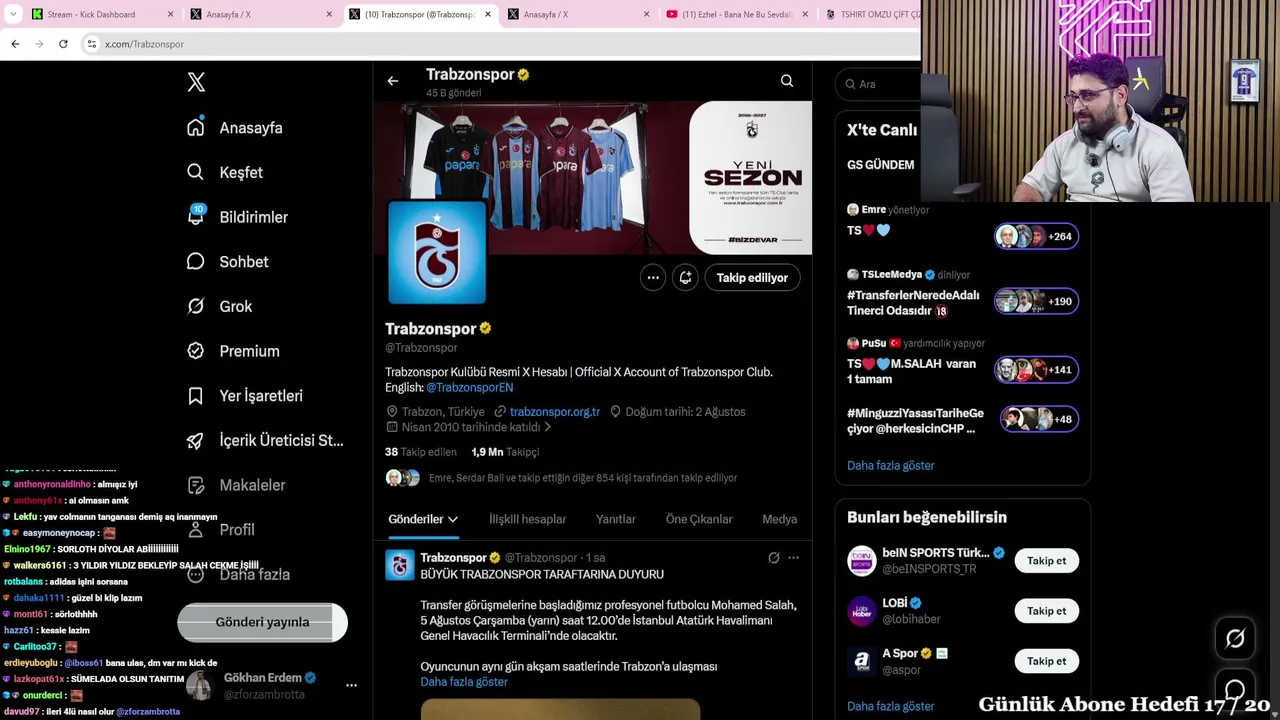Go back with profile header arrow

393,81
